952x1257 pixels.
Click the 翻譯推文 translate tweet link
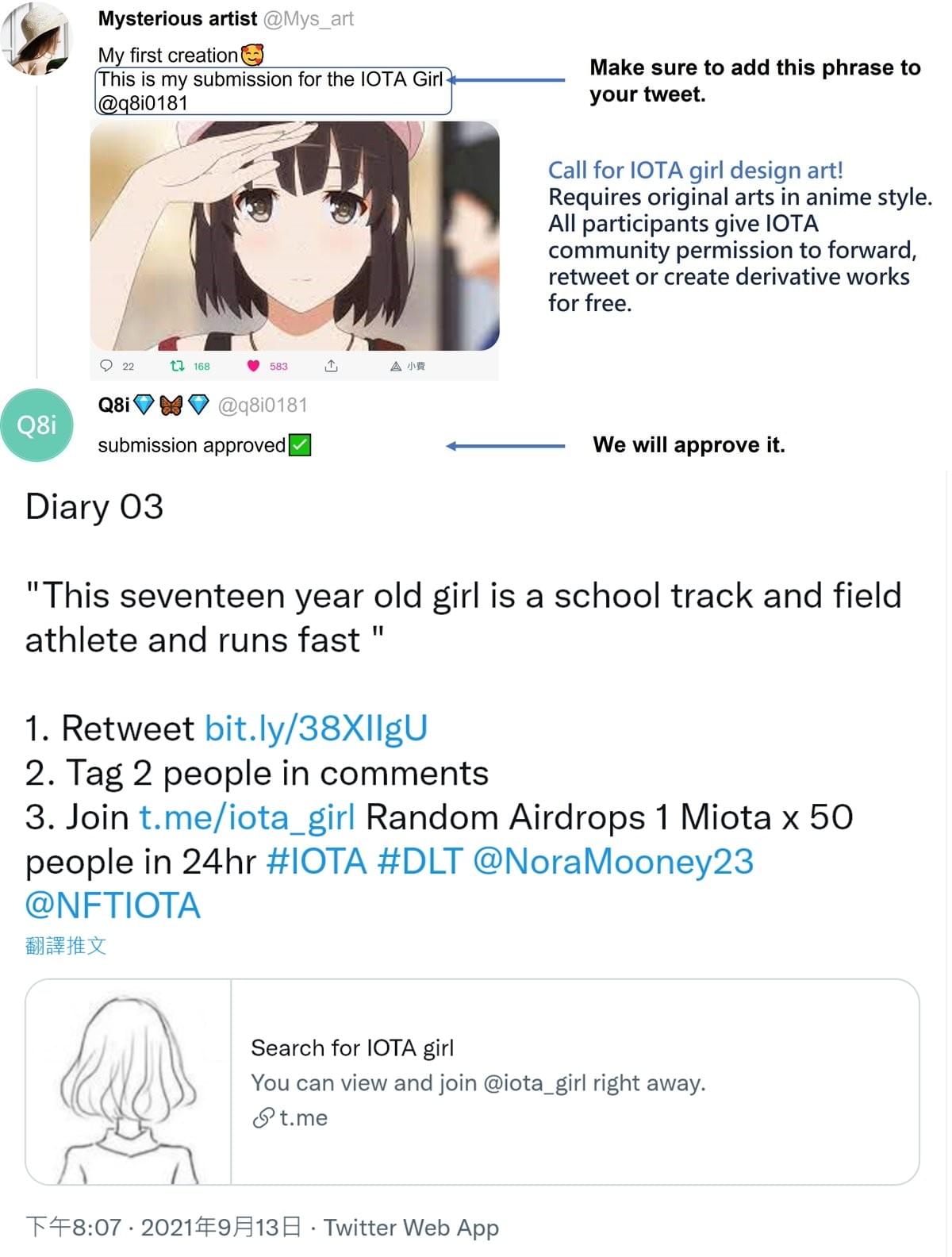66,946
